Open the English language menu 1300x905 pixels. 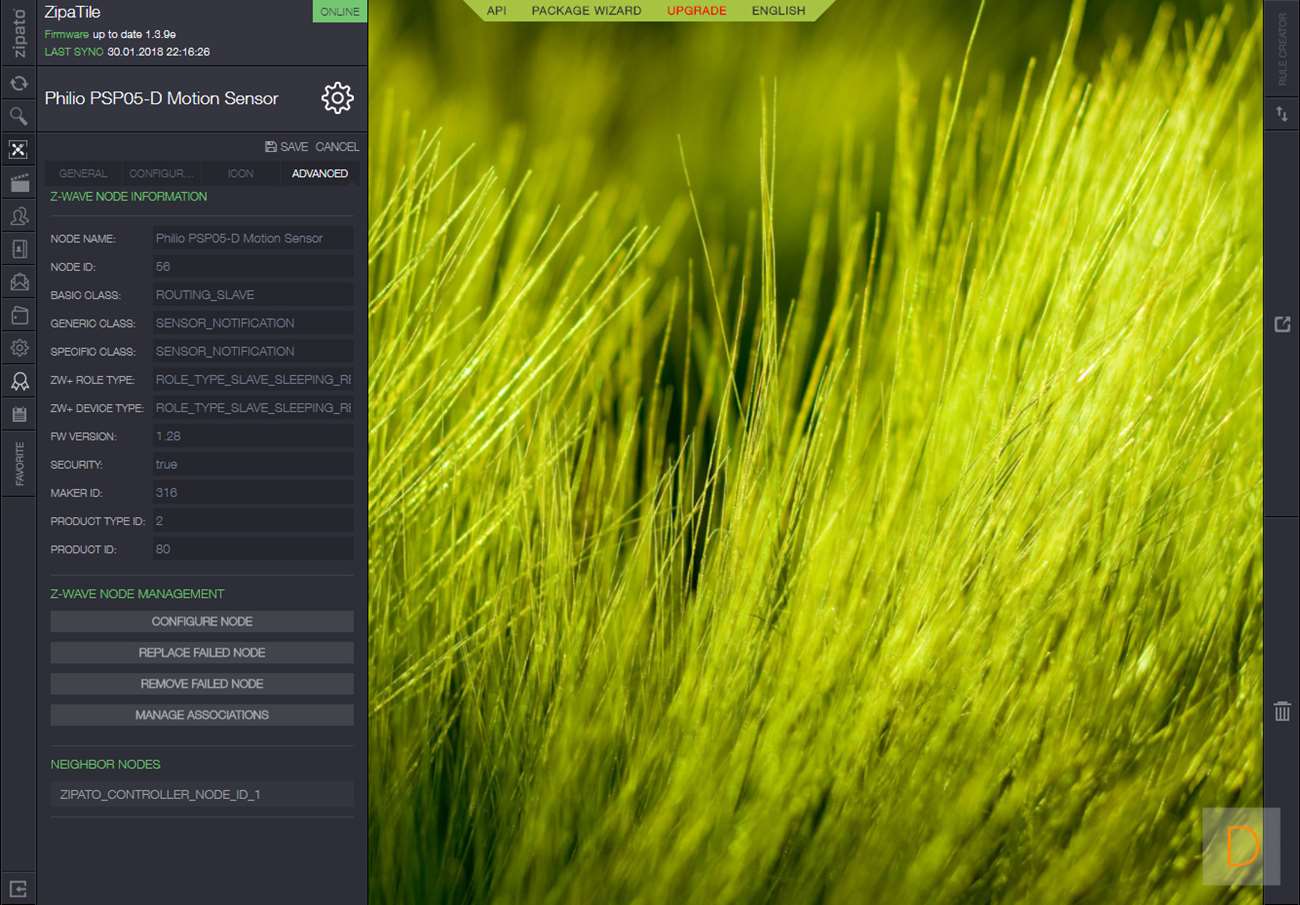[778, 10]
